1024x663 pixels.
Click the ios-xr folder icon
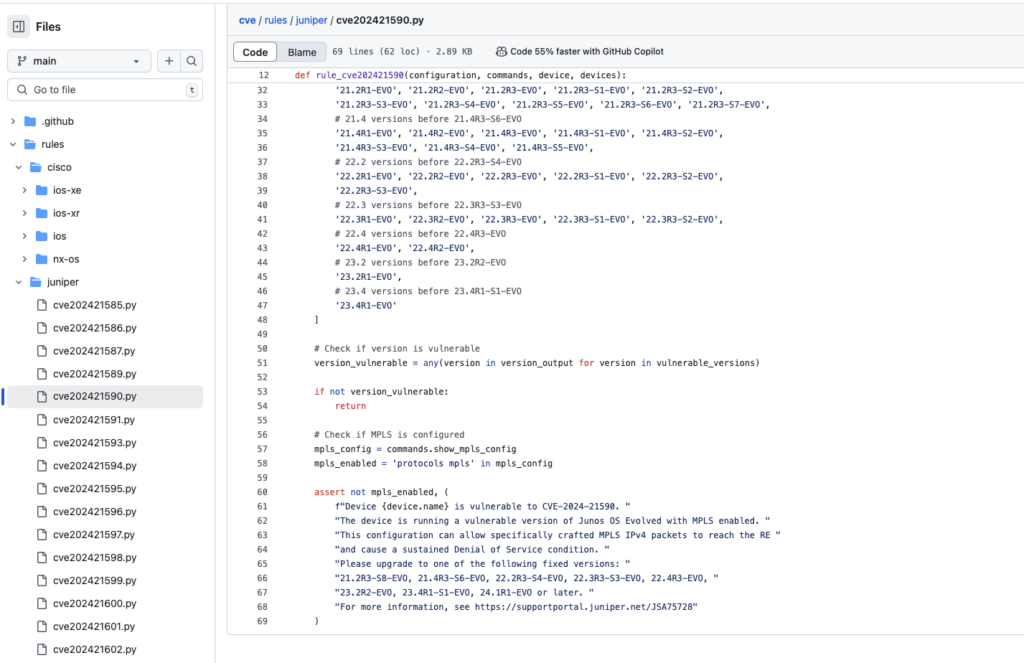coord(41,213)
